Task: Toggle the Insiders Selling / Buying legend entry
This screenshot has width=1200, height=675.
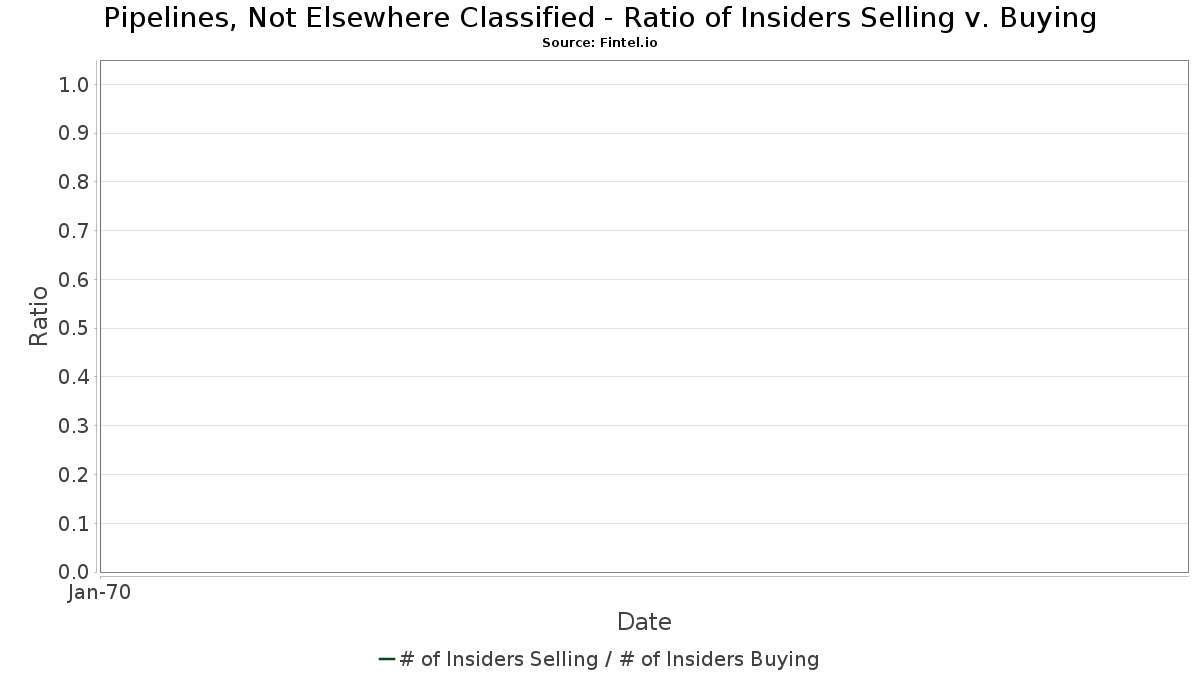Action: [x=599, y=659]
